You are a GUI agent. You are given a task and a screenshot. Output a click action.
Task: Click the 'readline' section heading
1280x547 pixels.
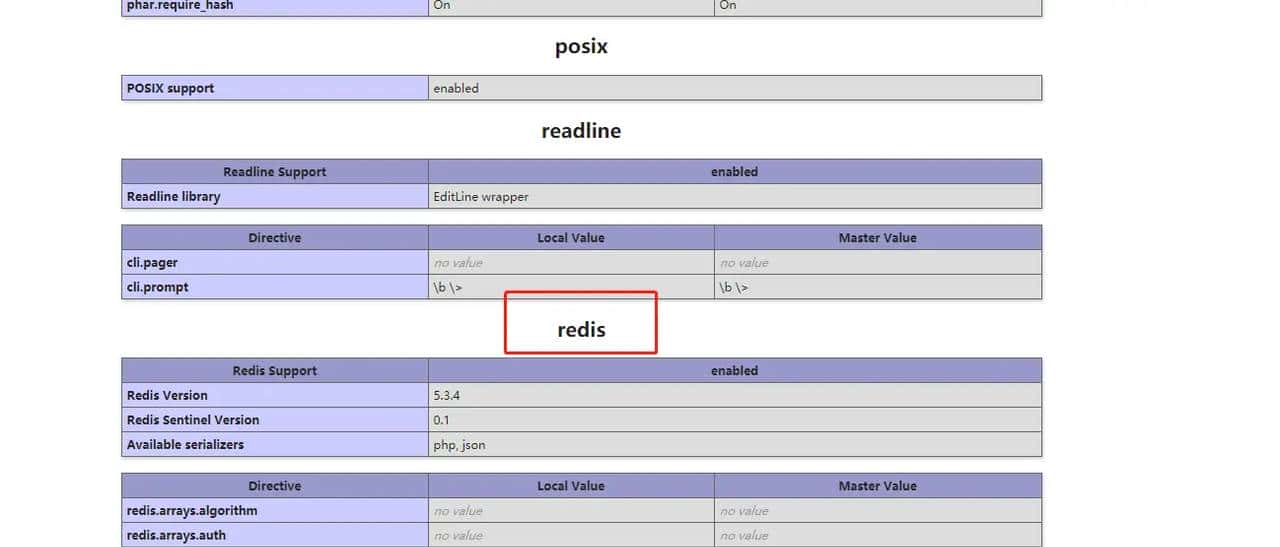coord(581,131)
